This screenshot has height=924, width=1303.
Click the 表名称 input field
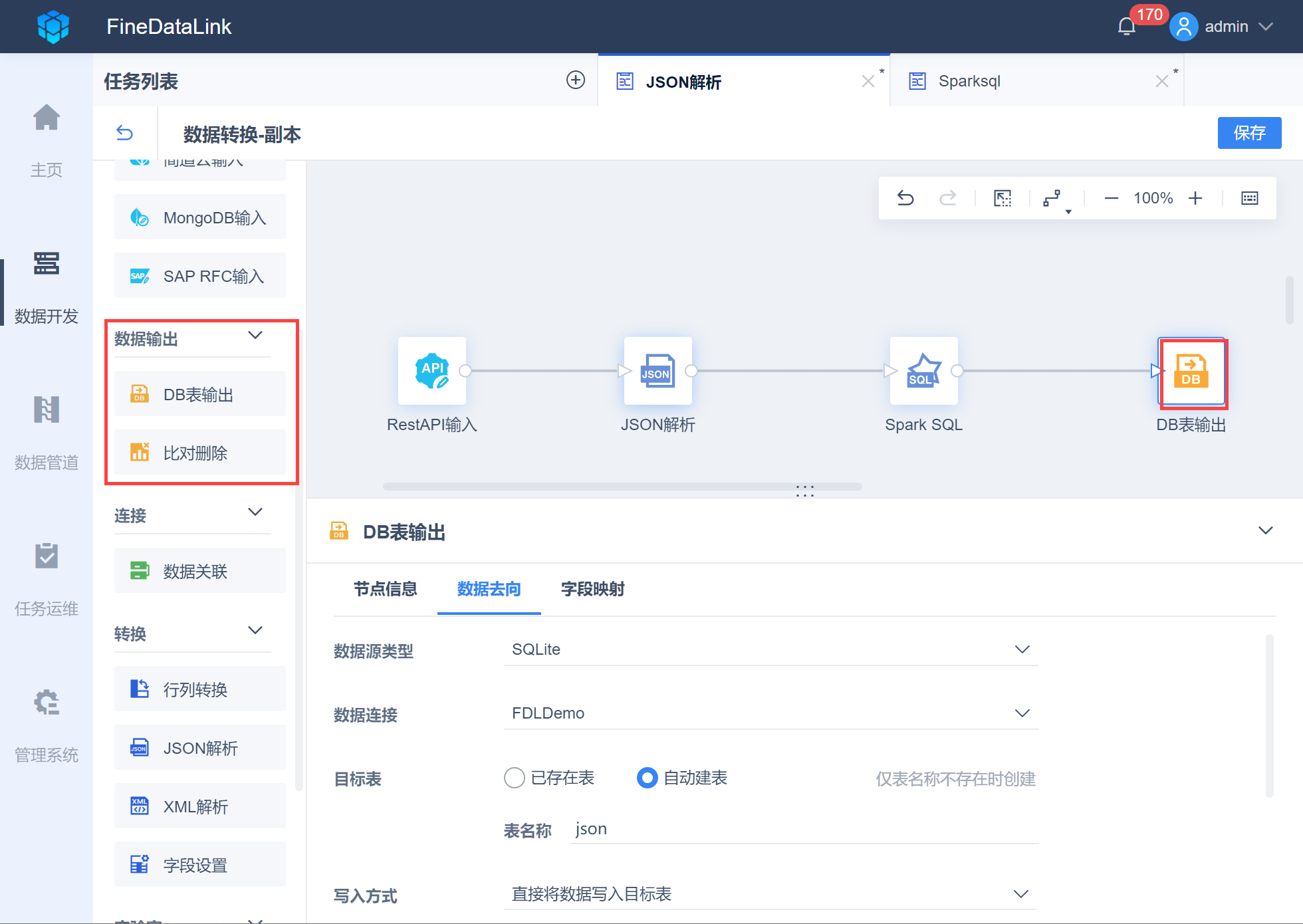803,829
